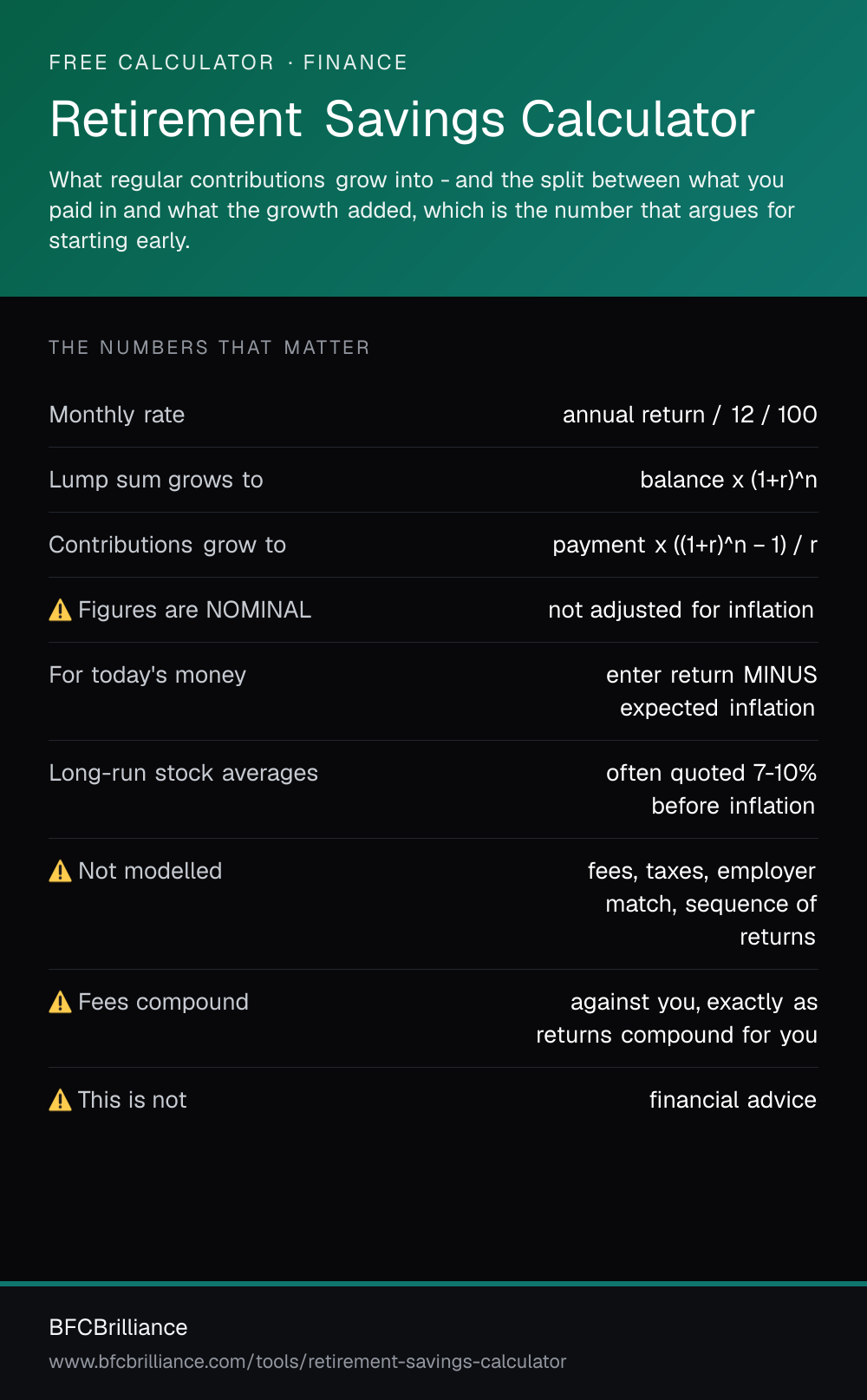
Task: Select THE NUMBERS THAT MATTER section heading
Action: point(209,348)
